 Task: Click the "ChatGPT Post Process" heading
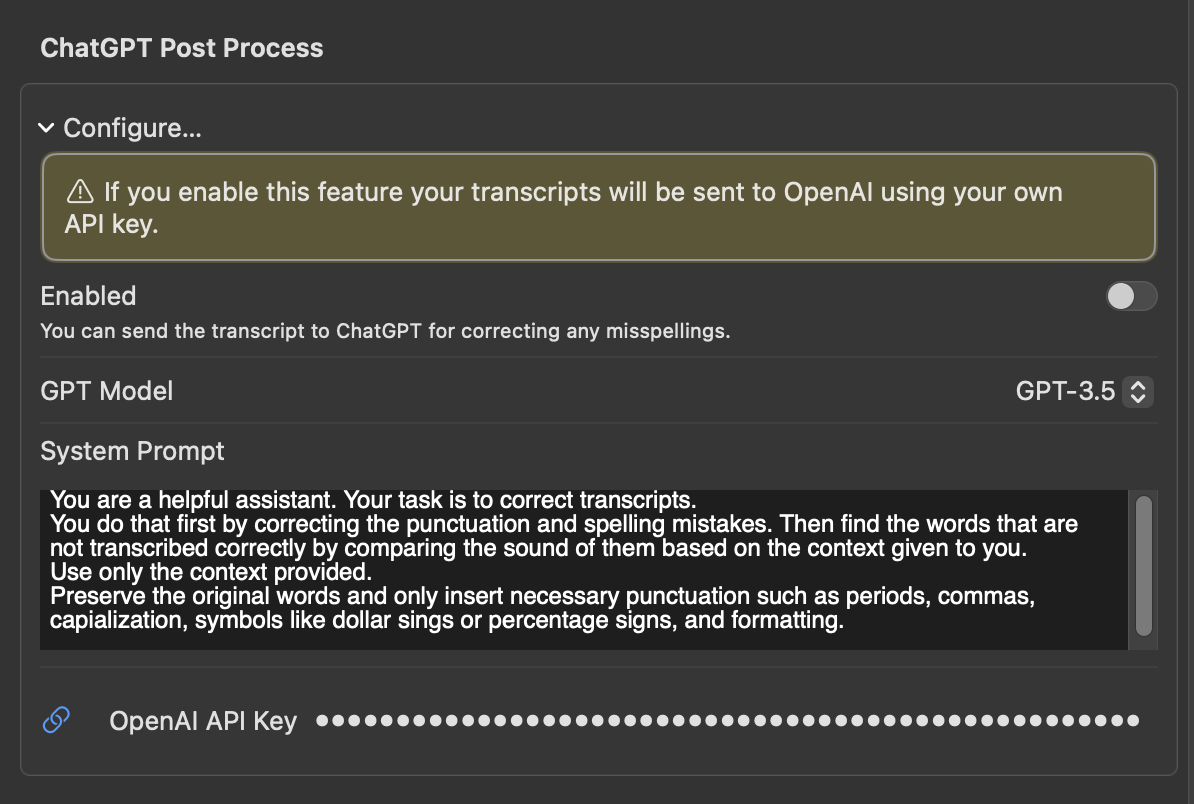point(182,48)
